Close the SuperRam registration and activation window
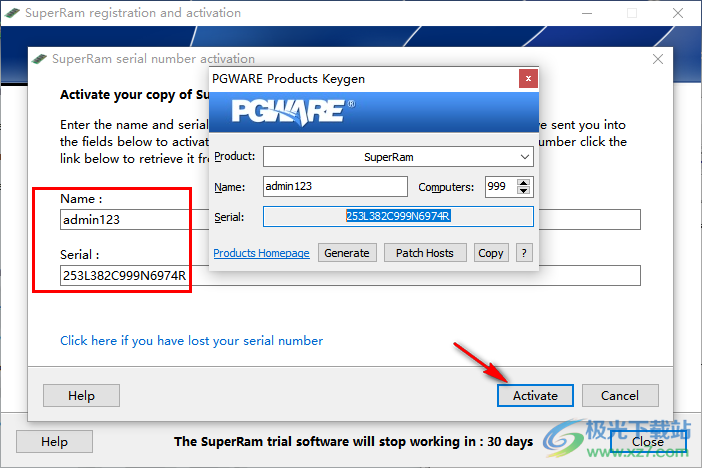This screenshot has height=468, width=702. pyautogui.click(x=678, y=13)
